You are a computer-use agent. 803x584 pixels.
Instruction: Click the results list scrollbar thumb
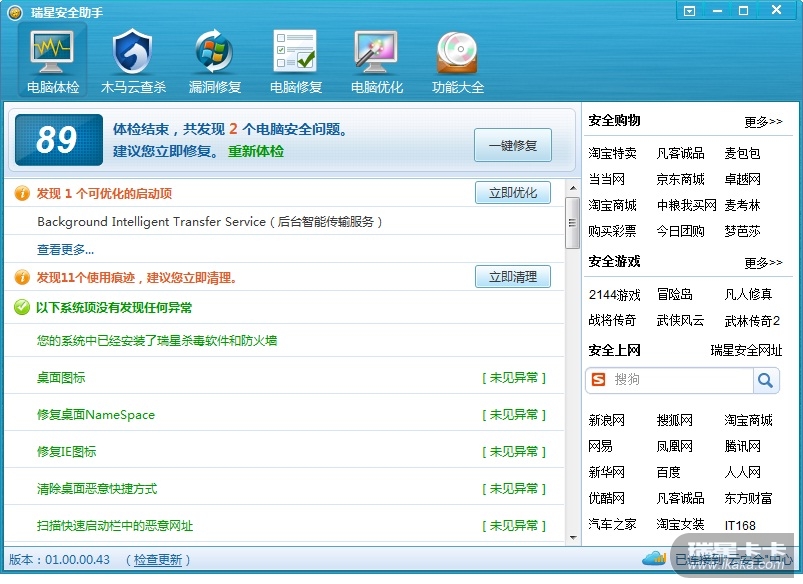click(573, 223)
